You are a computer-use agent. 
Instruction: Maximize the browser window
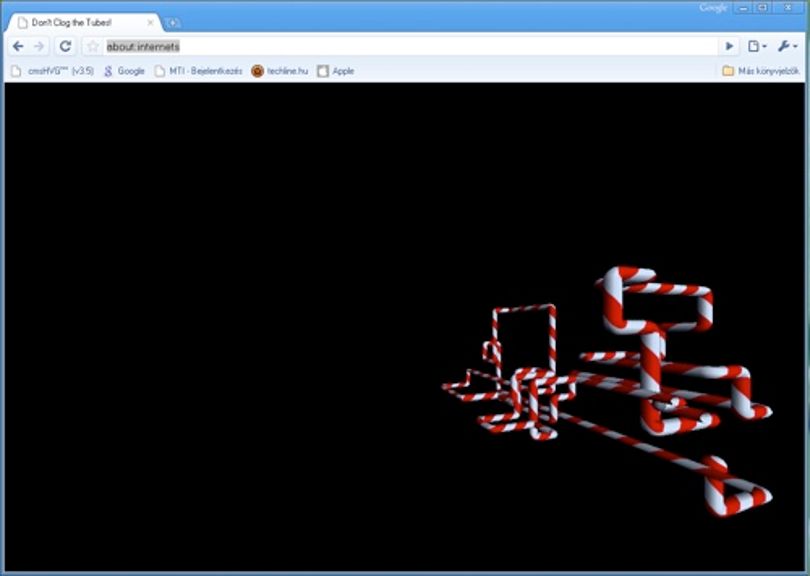pyautogui.click(x=763, y=8)
